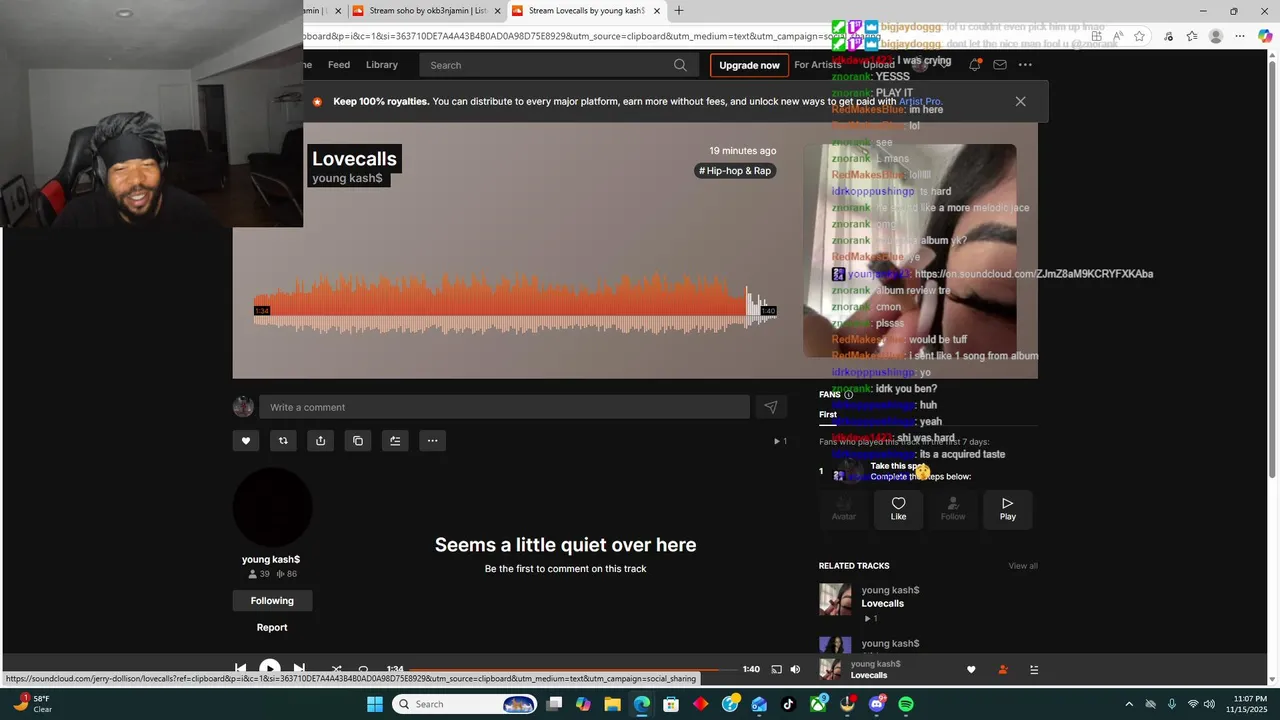The width and height of the screenshot is (1280, 720).
Task: Open the Edge Copilot sidebar icon
Action: point(1264,36)
